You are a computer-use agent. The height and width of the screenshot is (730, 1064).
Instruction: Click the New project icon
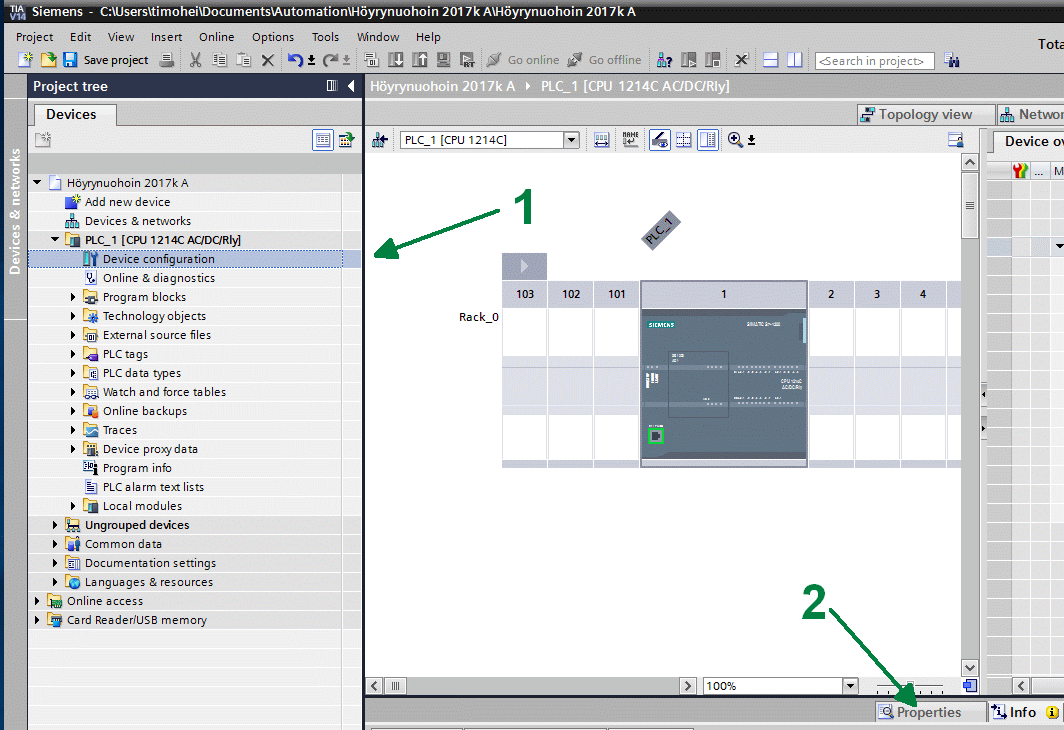26,60
